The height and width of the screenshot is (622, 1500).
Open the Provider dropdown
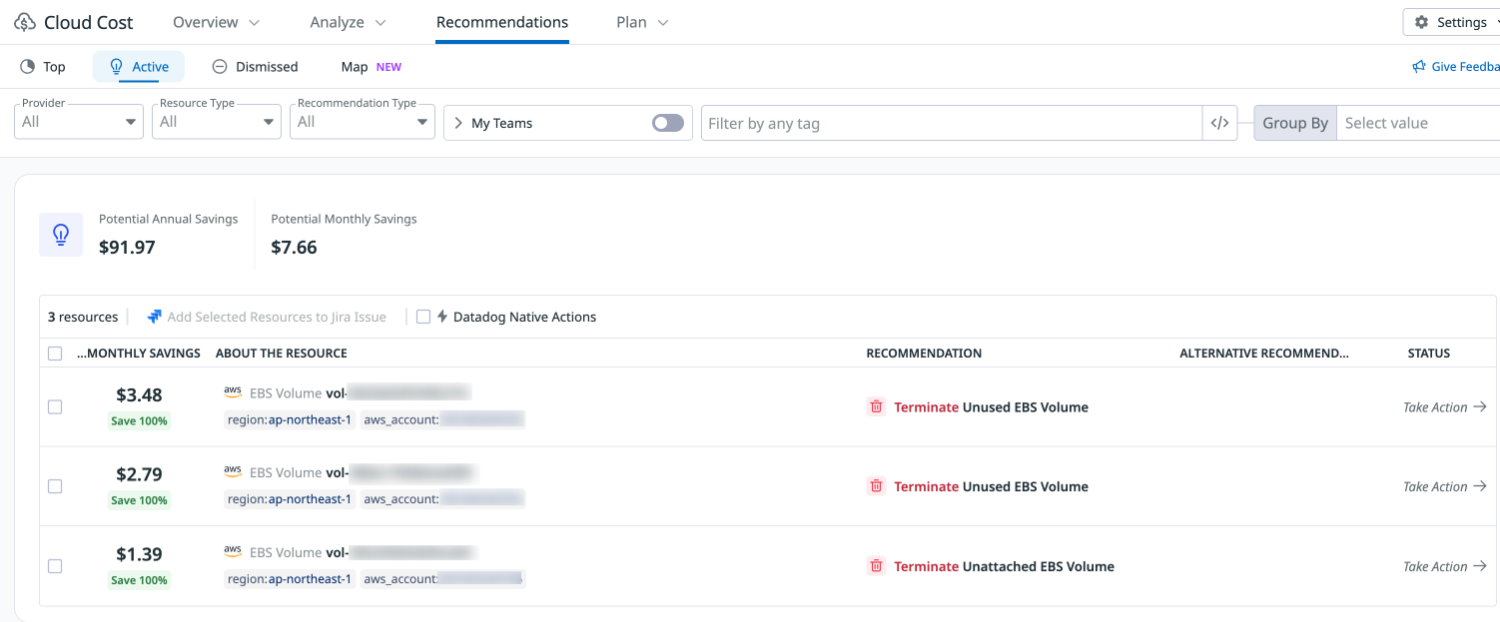80,122
